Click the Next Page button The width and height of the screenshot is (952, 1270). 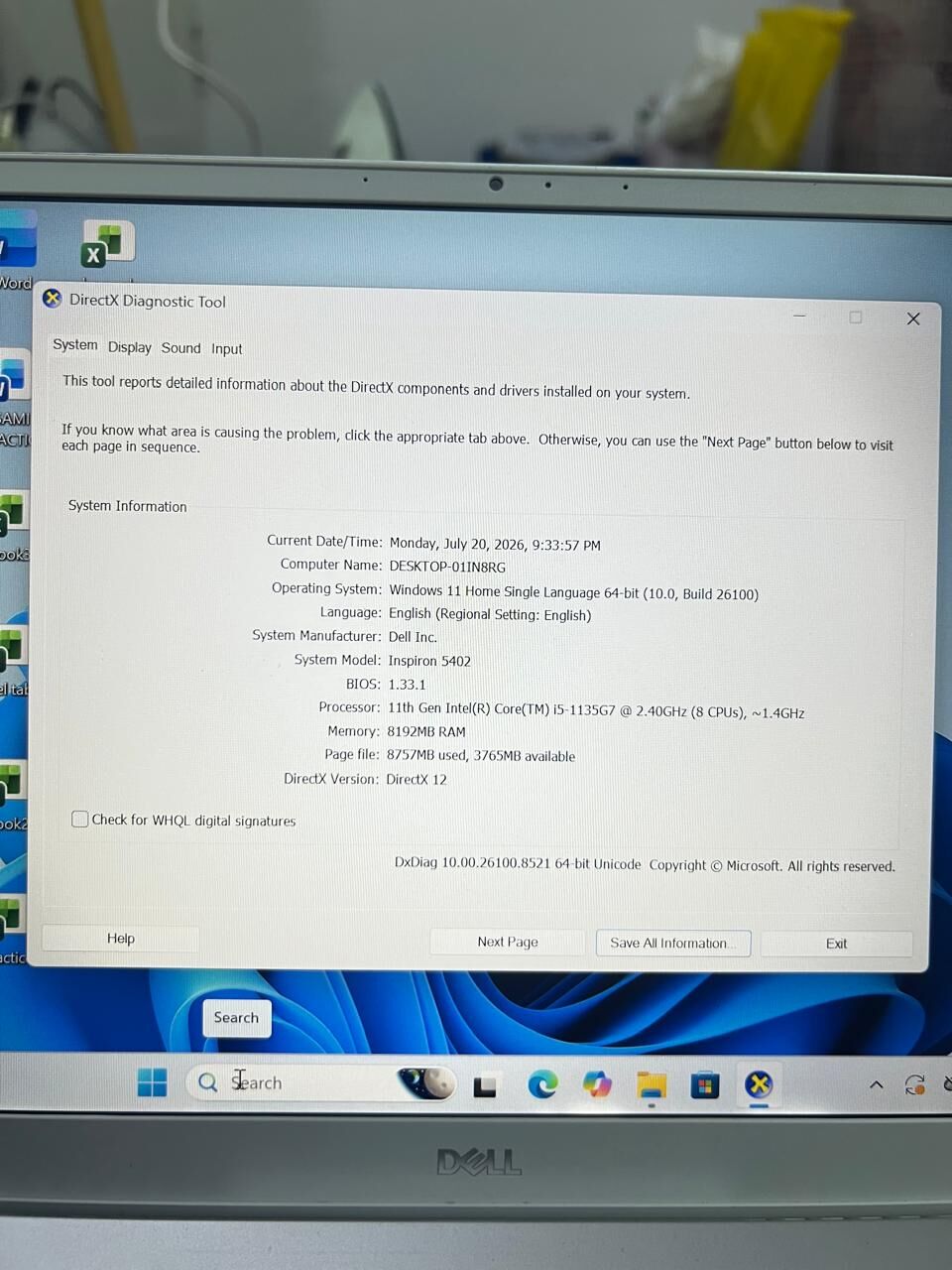coord(507,942)
